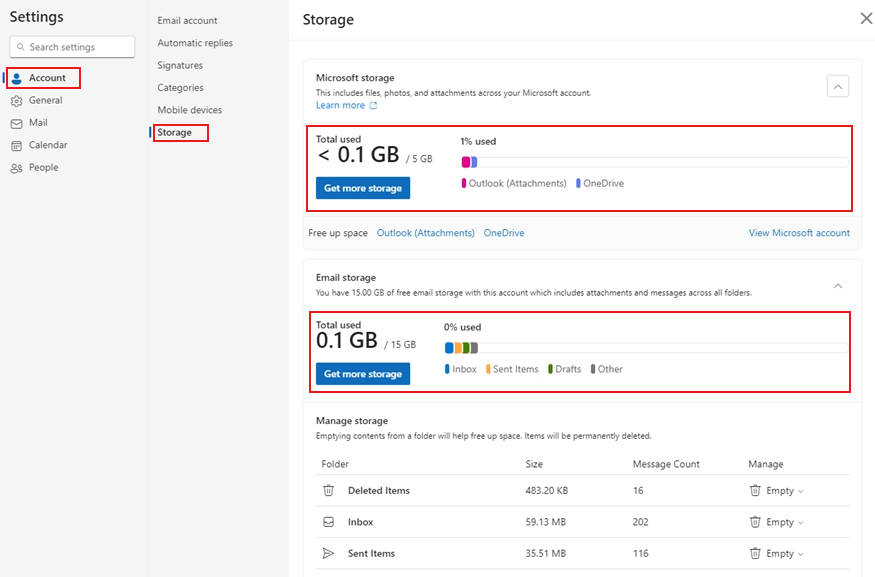Collapse the Email storage section
Image resolution: width=875 pixels, height=577 pixels.
point(838,286)
